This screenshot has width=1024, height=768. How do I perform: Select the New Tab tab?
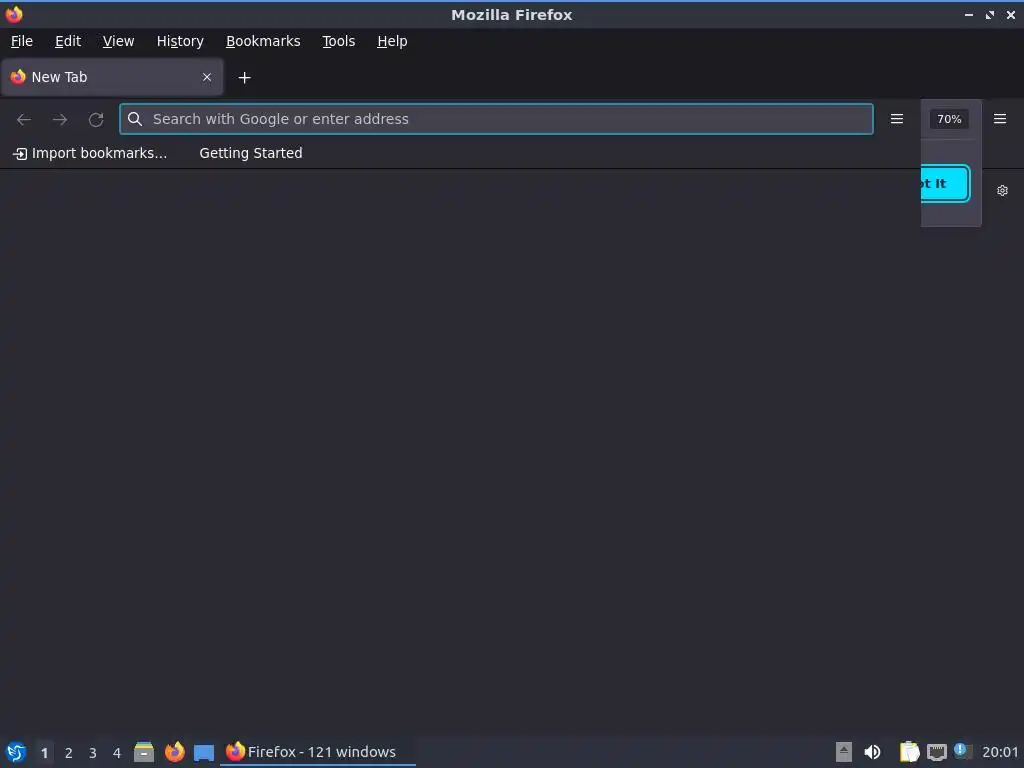[x=112, y=77]
